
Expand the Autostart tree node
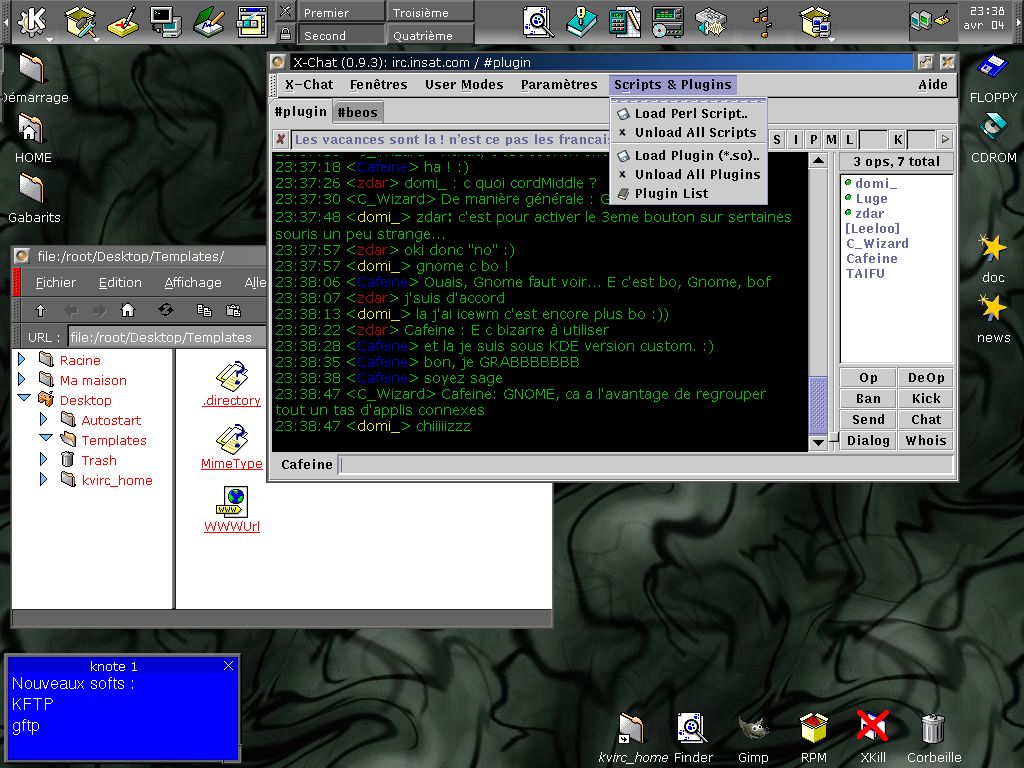(43, 419)
